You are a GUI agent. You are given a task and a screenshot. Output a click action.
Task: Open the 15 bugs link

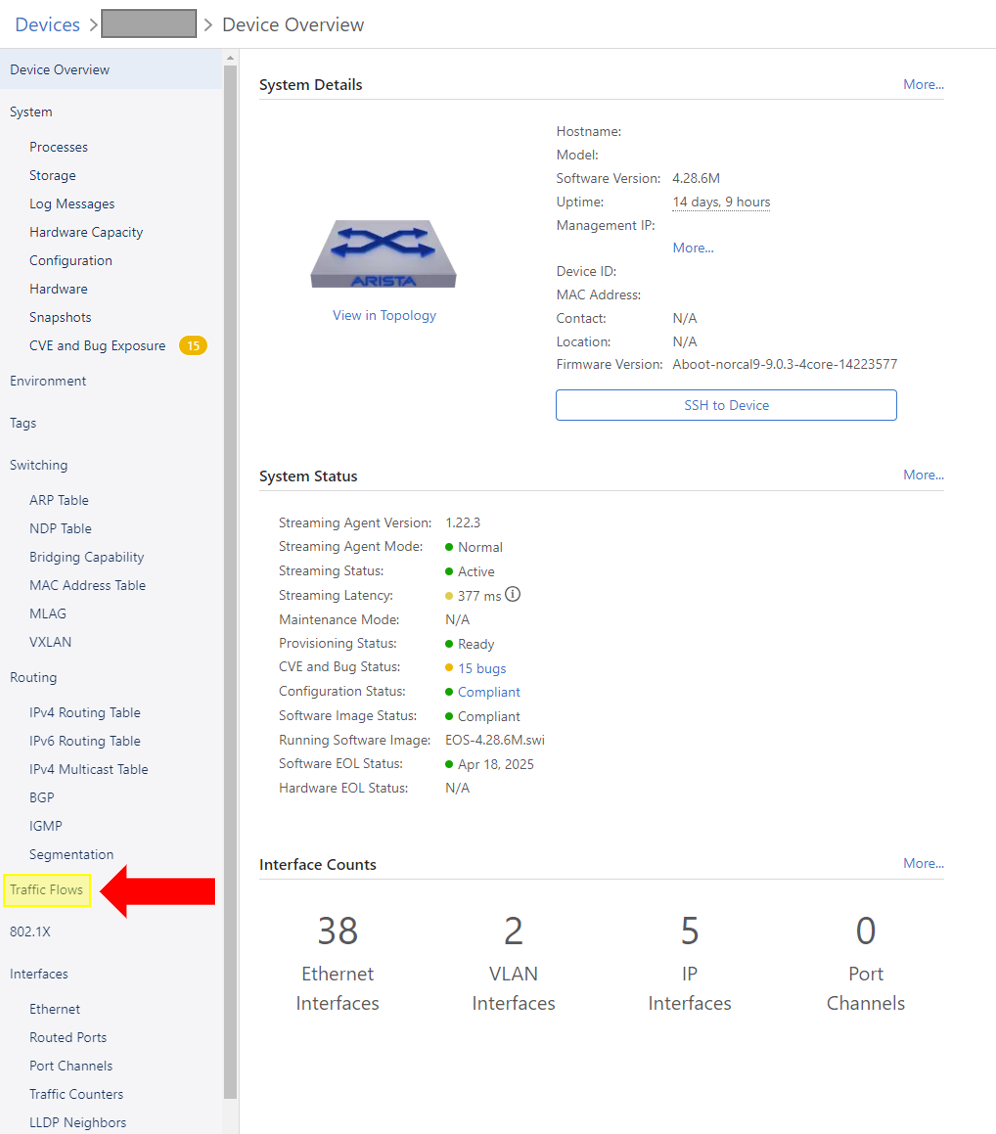click(481, 667)
